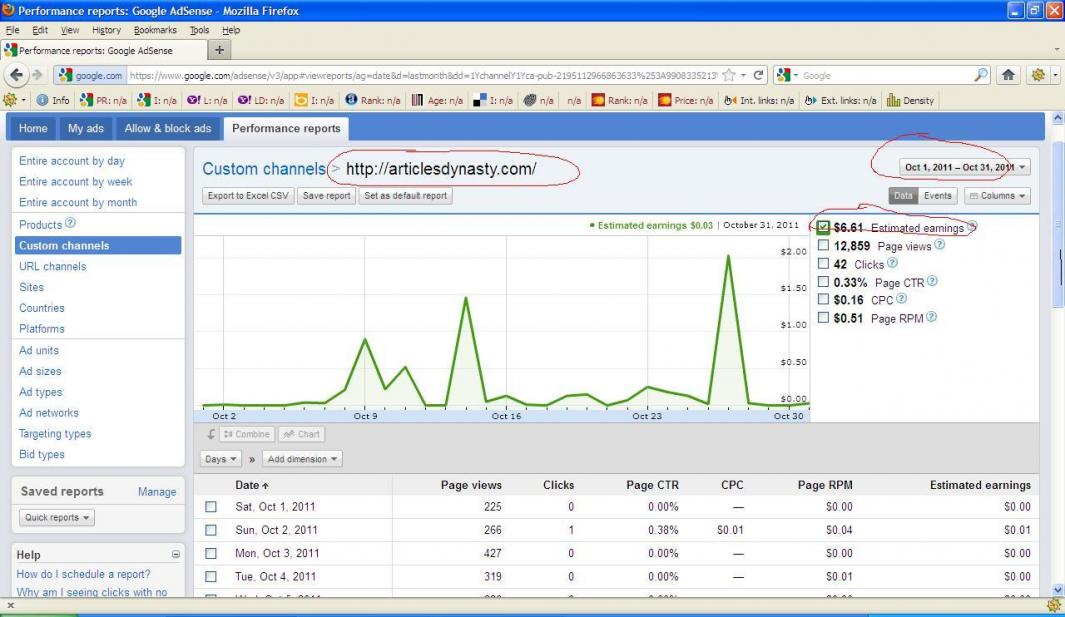Switch to the Events view button

(x=937, y=196)
